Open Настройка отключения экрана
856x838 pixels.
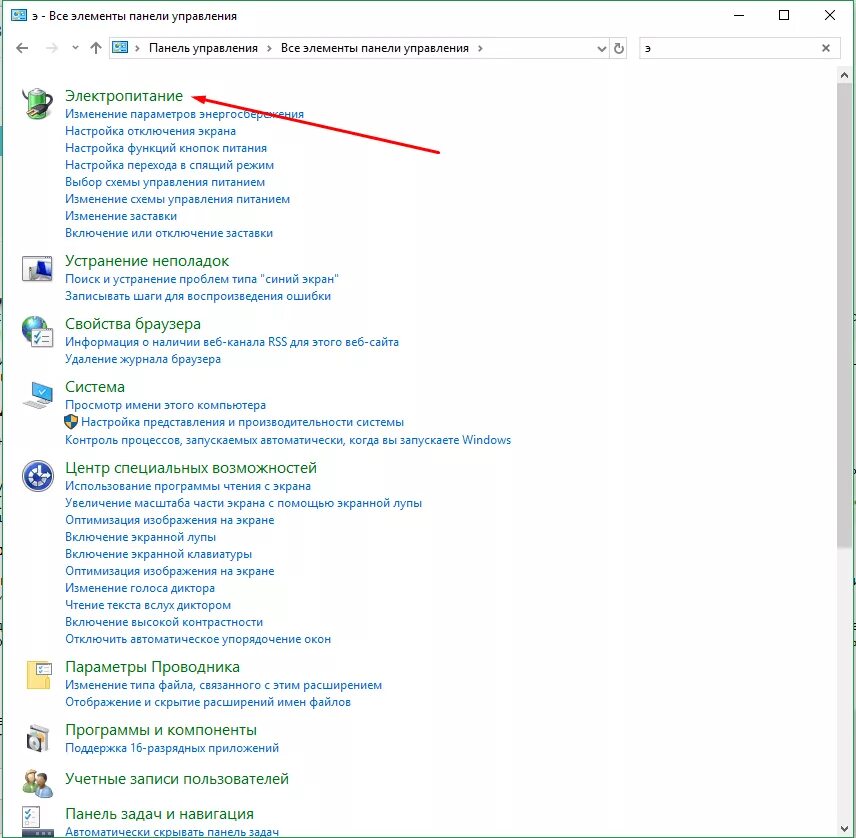[x=150, y=131]
